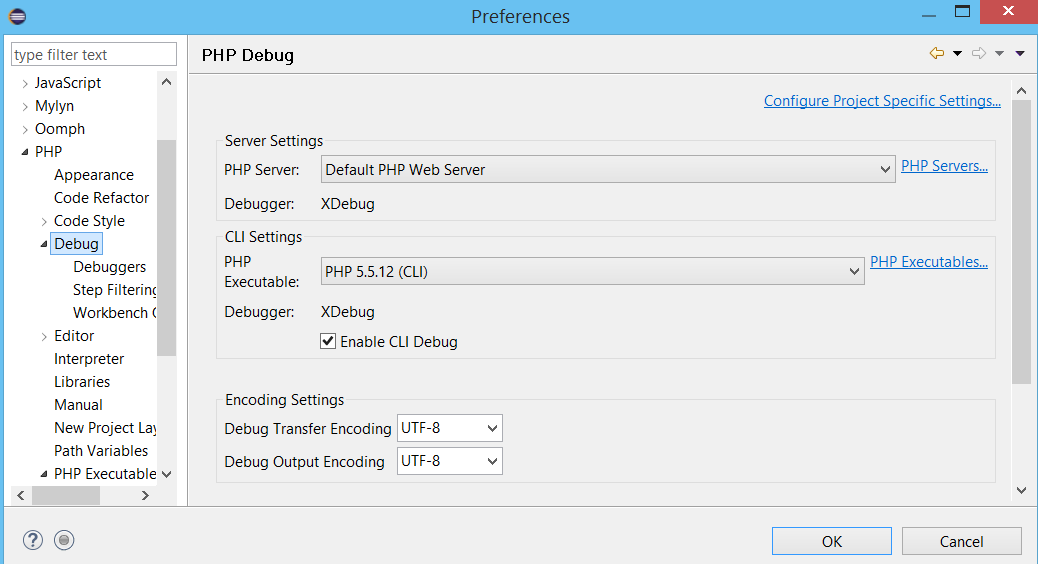Screen dimensions: 1038x564
Task: Select Interpreter in the preferences tree
Action: (89, 359)
